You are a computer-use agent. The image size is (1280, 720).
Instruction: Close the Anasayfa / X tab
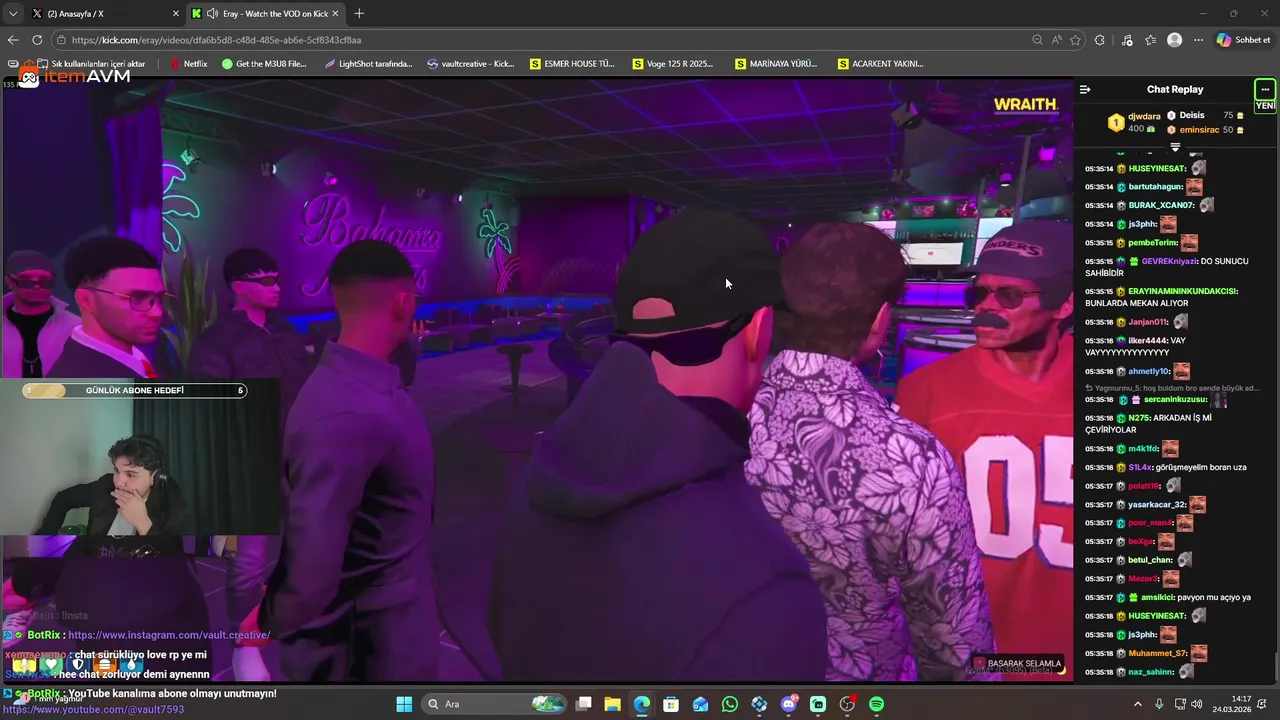pos(176,13)
